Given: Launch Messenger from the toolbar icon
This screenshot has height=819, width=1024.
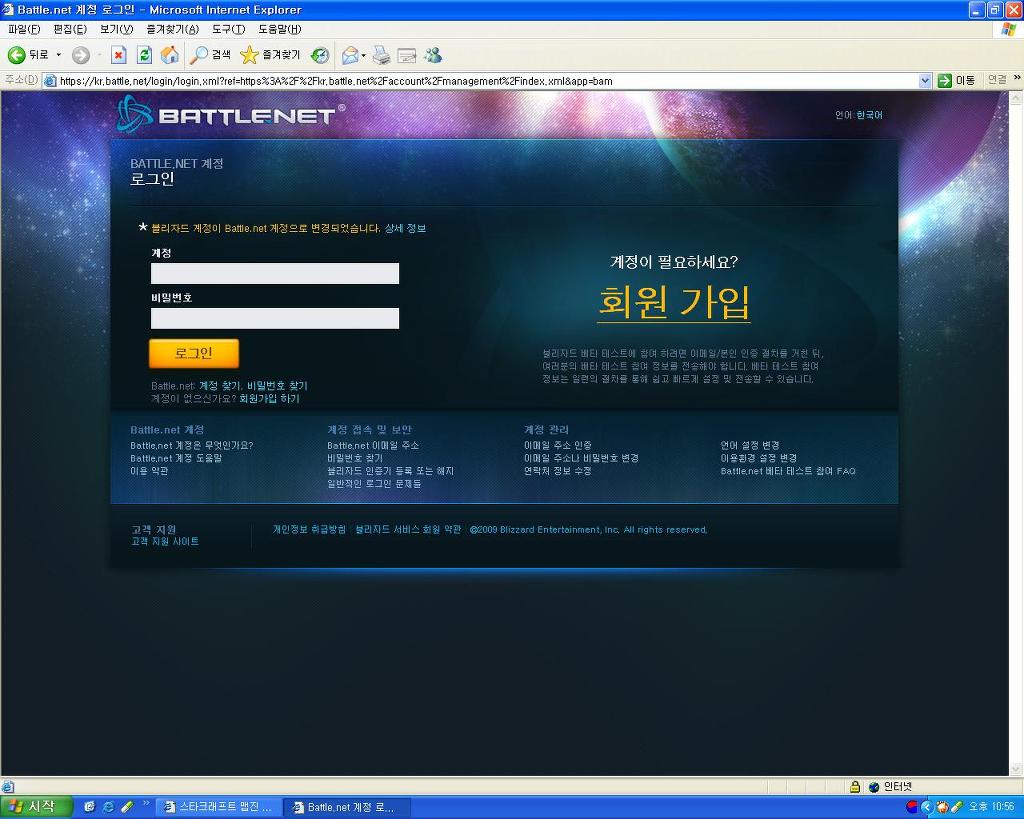Looking at the screenshot, I should click(432, 56).
